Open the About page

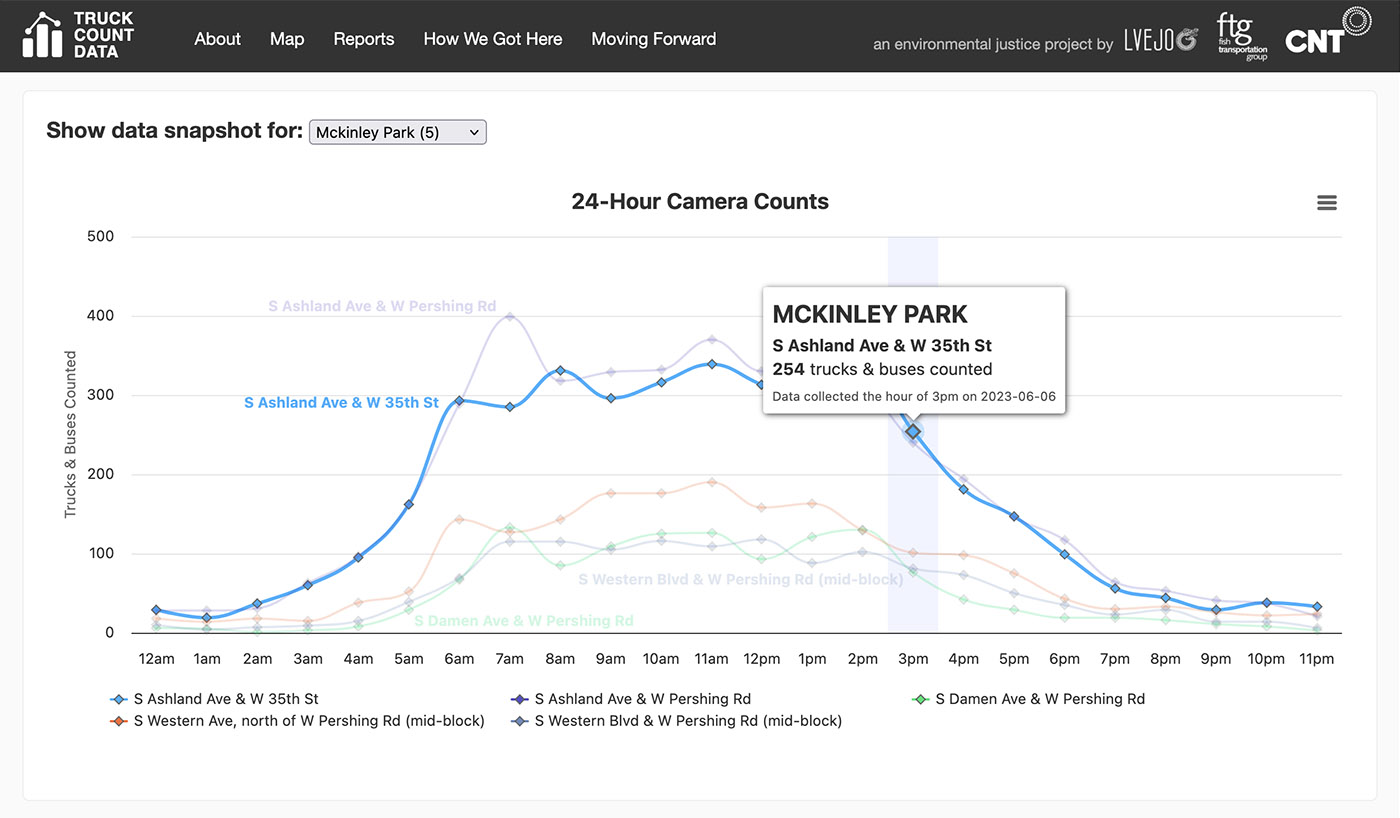(x=217, y=39)
